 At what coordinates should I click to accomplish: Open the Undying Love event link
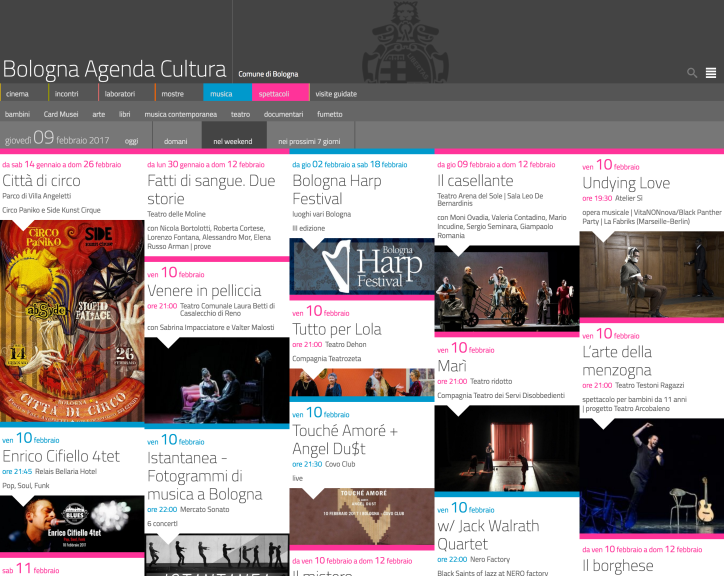(x=626, y=183)
